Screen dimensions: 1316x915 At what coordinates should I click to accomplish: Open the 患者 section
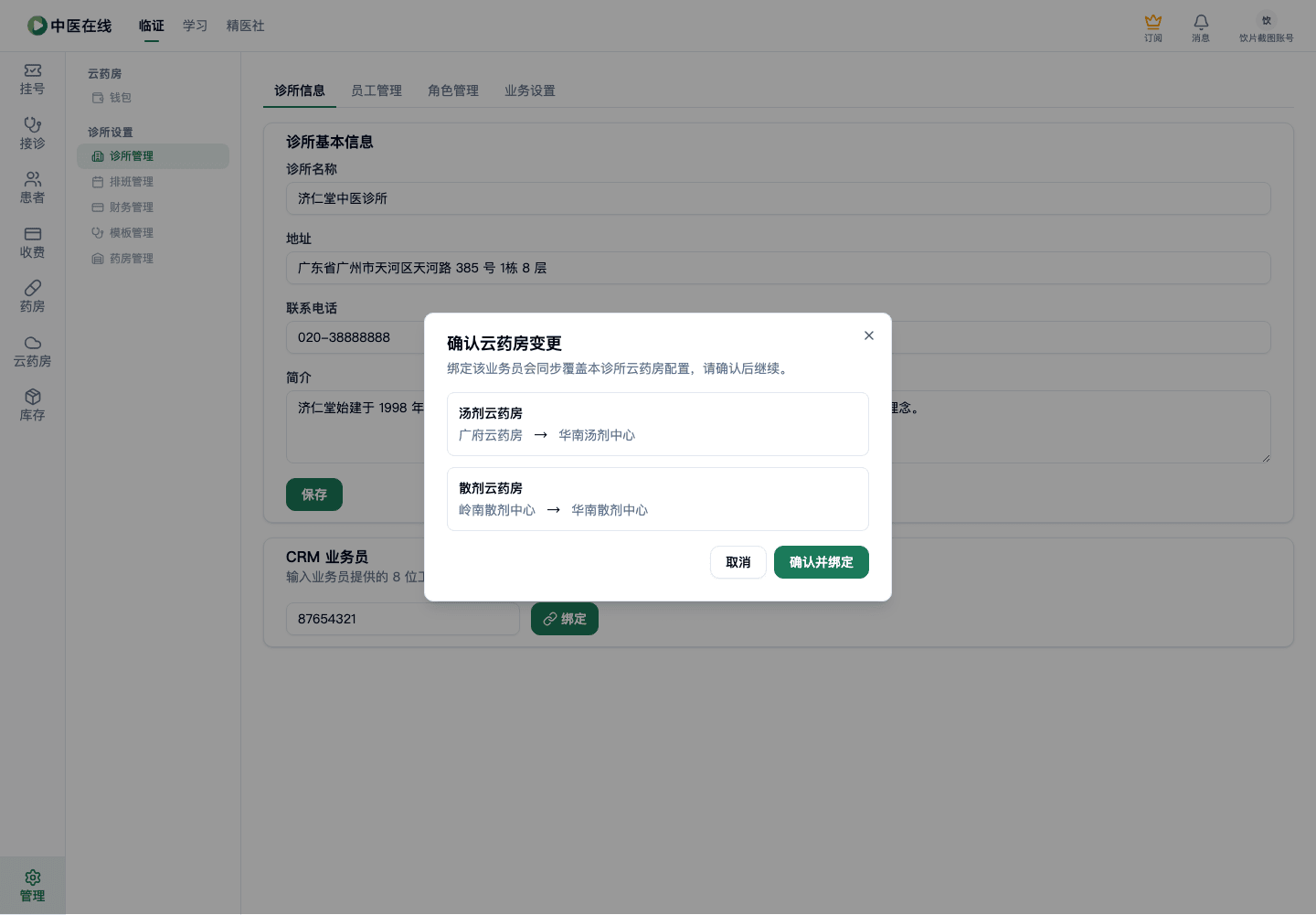point(33,188)
